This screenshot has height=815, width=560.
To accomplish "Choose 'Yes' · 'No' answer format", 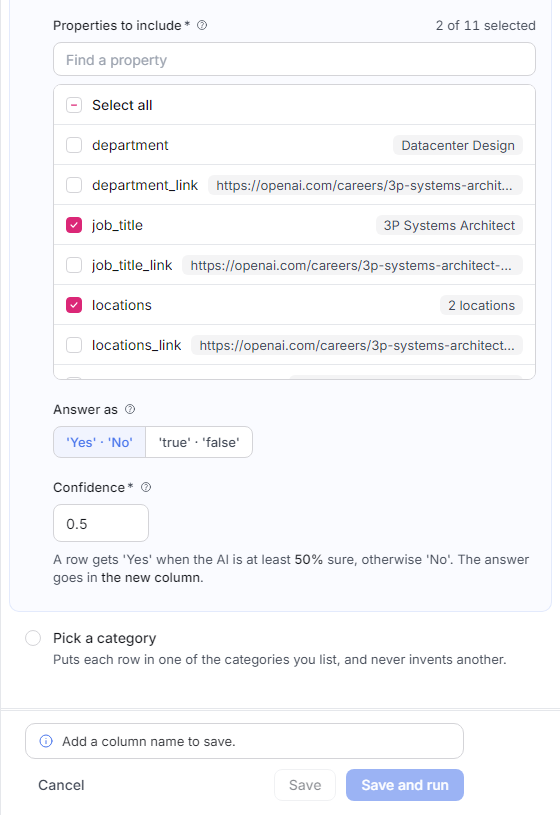I will (99, 442).
